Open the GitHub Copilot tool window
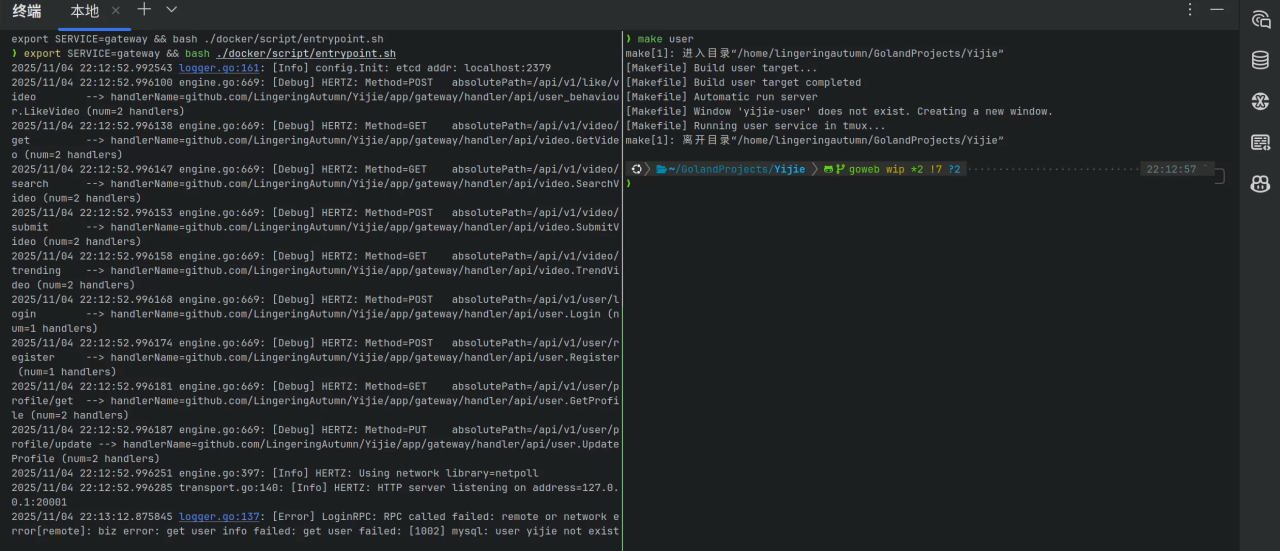The width and height of the screenshot is (1280, 551). 1260,183
